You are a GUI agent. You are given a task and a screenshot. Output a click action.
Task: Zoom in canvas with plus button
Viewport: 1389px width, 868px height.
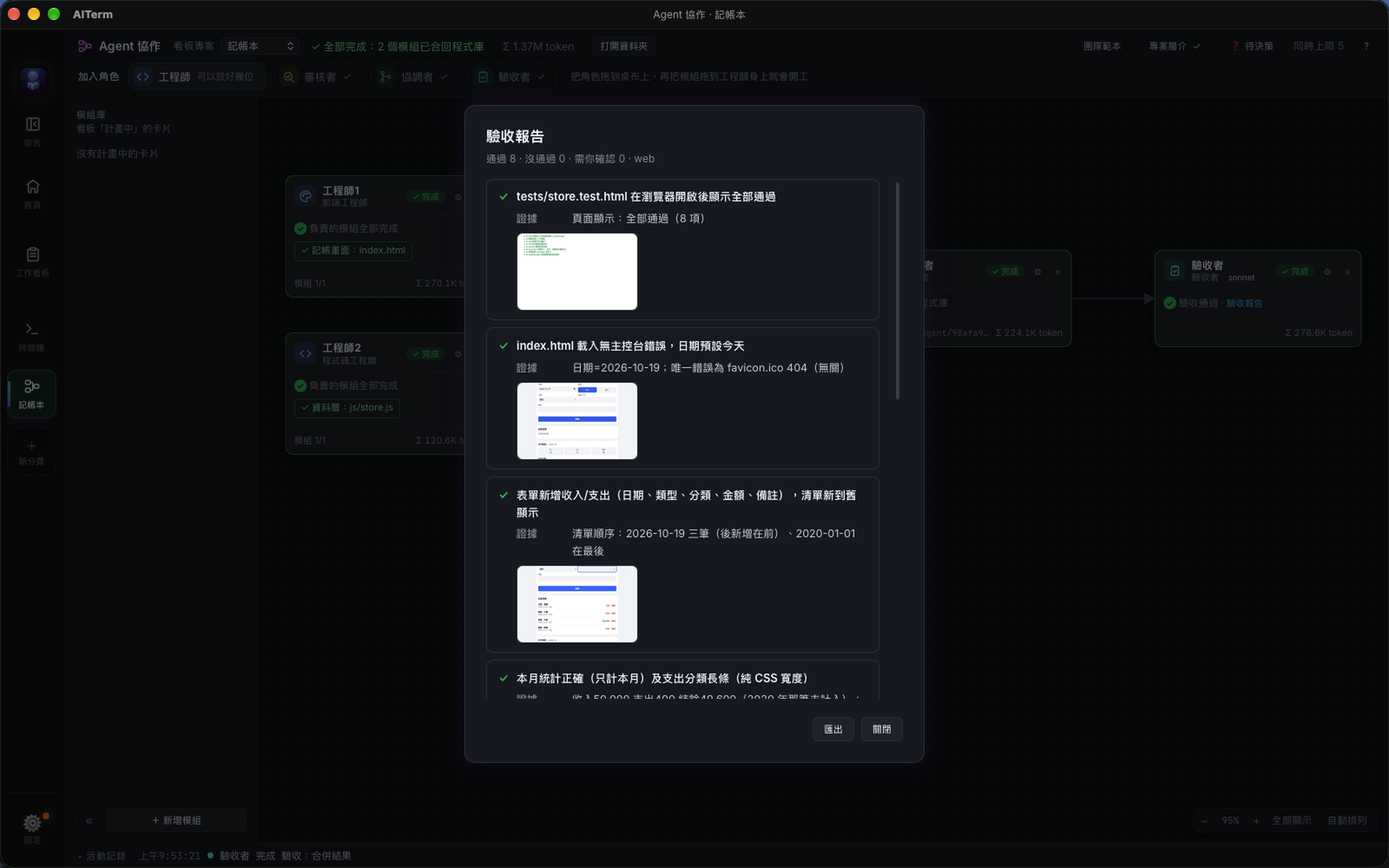click(1256, 821)
